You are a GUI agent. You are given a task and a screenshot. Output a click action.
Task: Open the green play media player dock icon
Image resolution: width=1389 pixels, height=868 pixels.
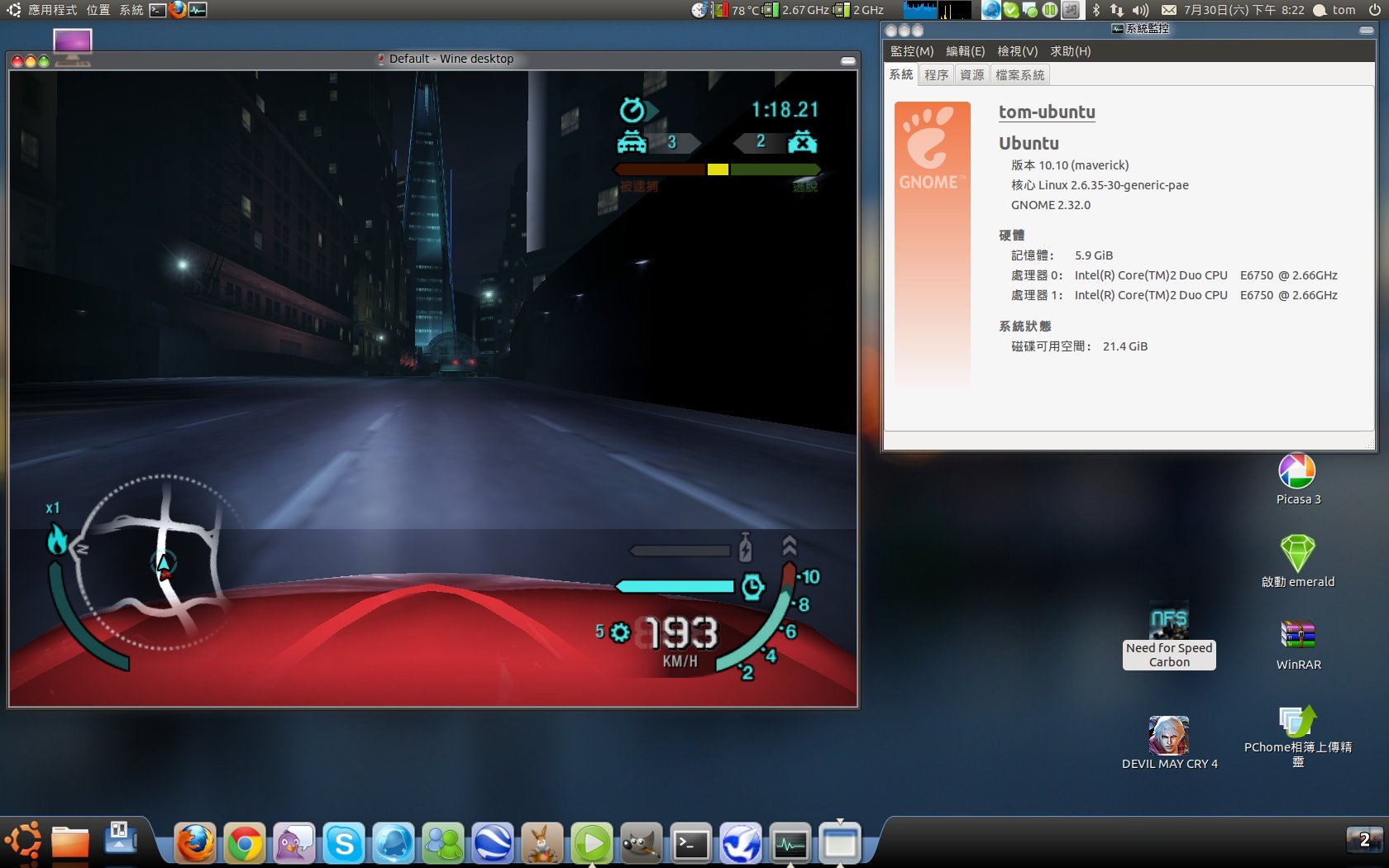point(592,844)
